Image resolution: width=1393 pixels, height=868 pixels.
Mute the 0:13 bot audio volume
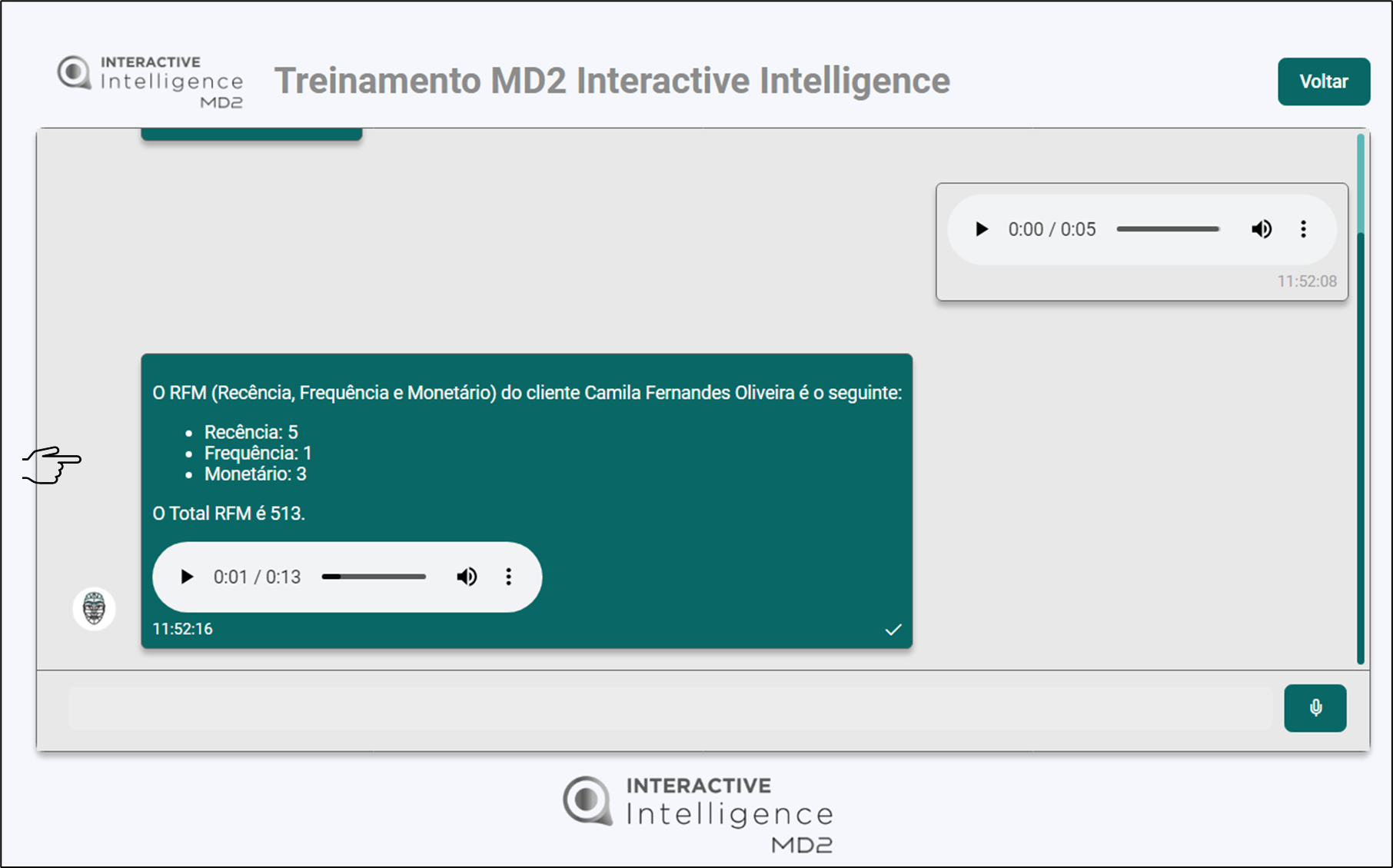467,577
